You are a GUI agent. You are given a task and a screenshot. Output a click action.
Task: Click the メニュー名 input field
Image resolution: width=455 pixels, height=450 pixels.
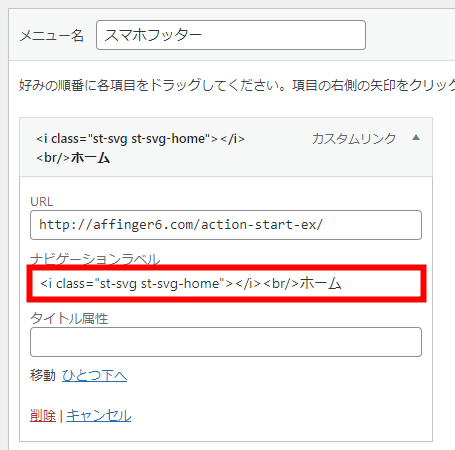[231, 35]
